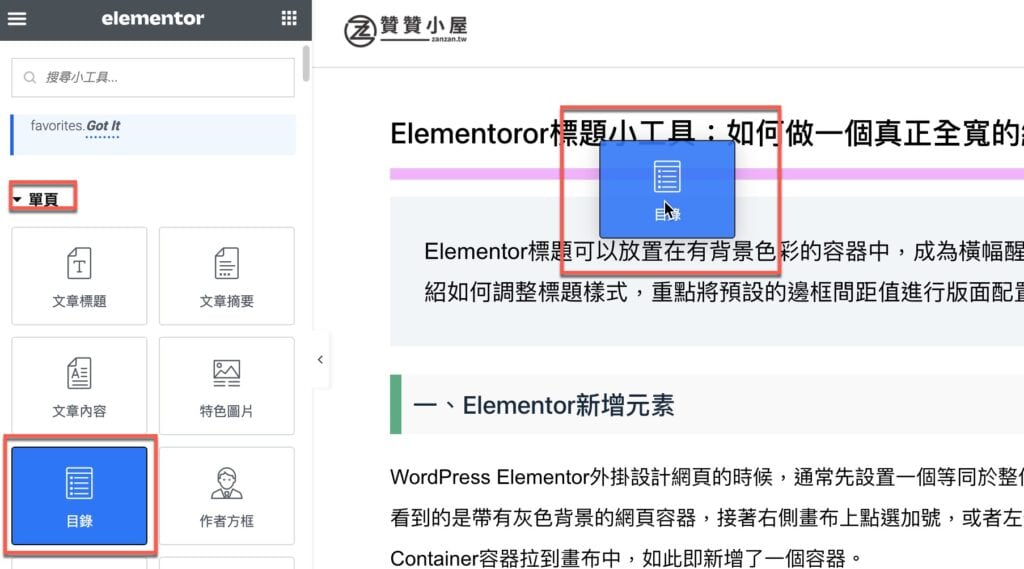Select the 文章標題 widget
This screenshot has width=1024, height=569.
point(79,276)
